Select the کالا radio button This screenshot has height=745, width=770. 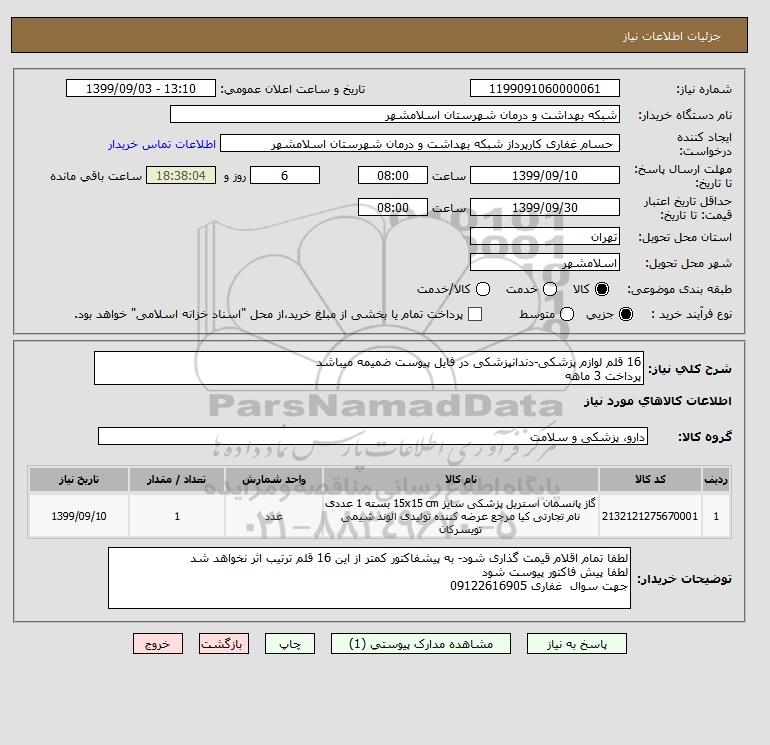(602, 289)
